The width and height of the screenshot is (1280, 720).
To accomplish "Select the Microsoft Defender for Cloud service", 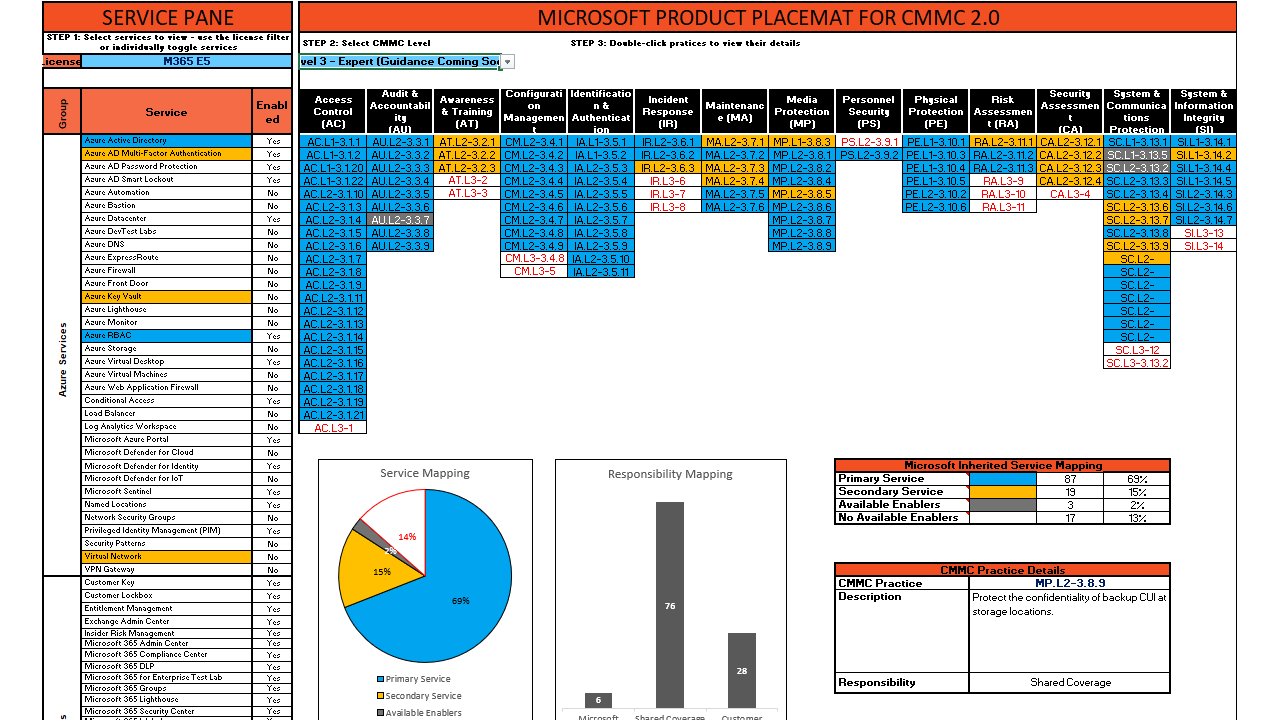I will (x=167, y=453).
